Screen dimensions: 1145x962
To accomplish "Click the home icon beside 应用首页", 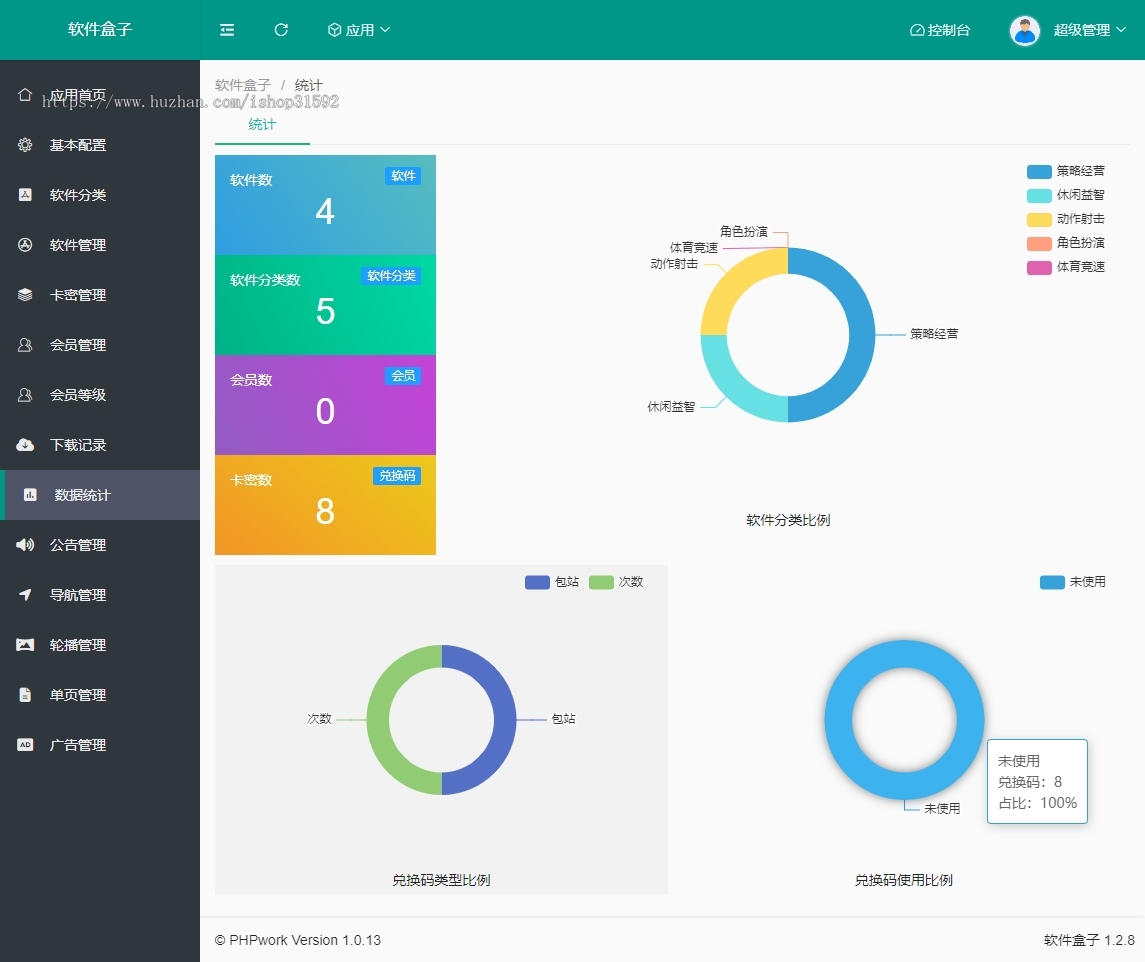I will tap(25, 94).
